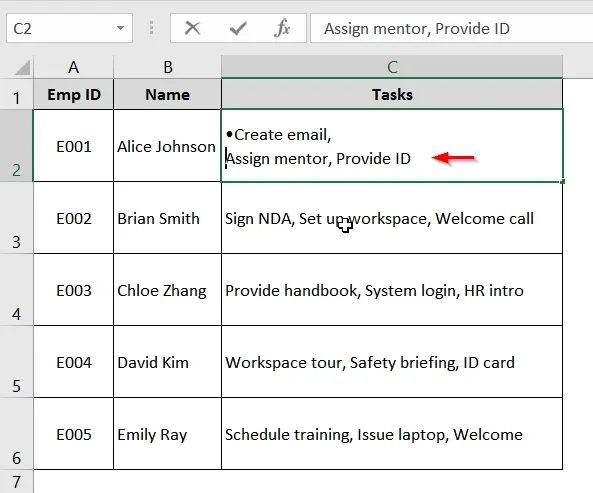The width and height of the screenshot is (593, 493).
Task: Select the Brian Smith cell
Action: point(168,217)
